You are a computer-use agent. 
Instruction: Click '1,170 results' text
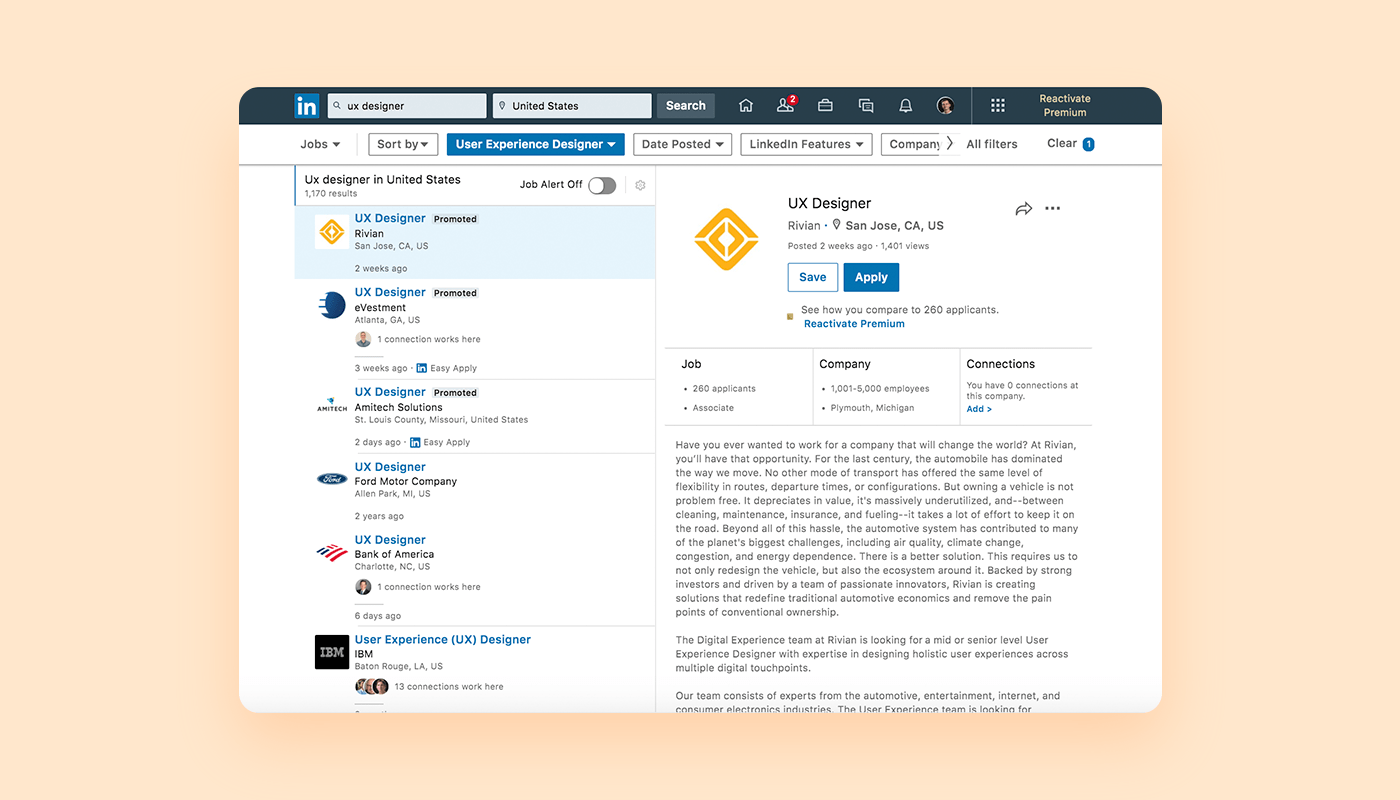[x=331, y=194]
